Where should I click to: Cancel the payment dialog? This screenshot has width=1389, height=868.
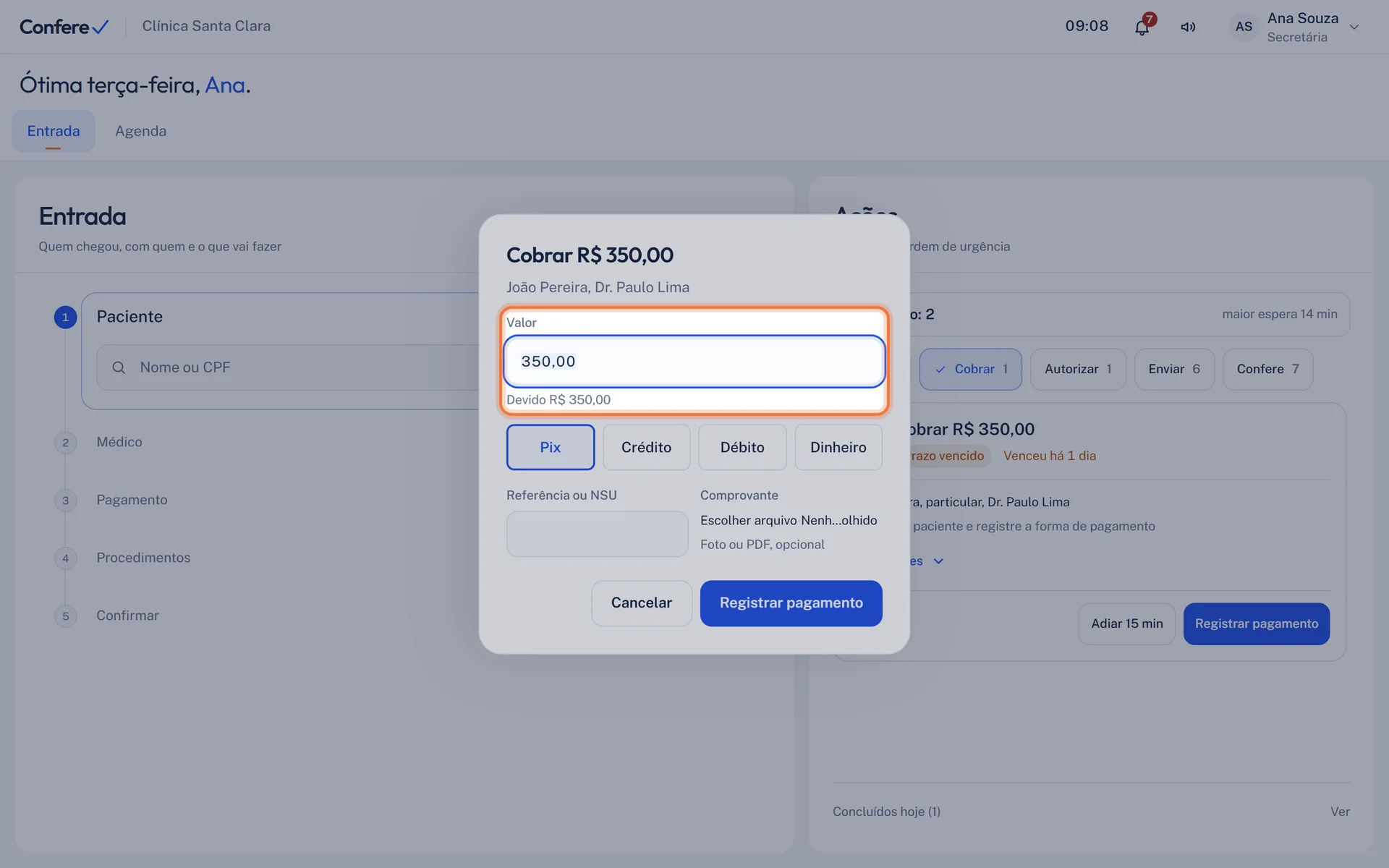tap(642, 603)
